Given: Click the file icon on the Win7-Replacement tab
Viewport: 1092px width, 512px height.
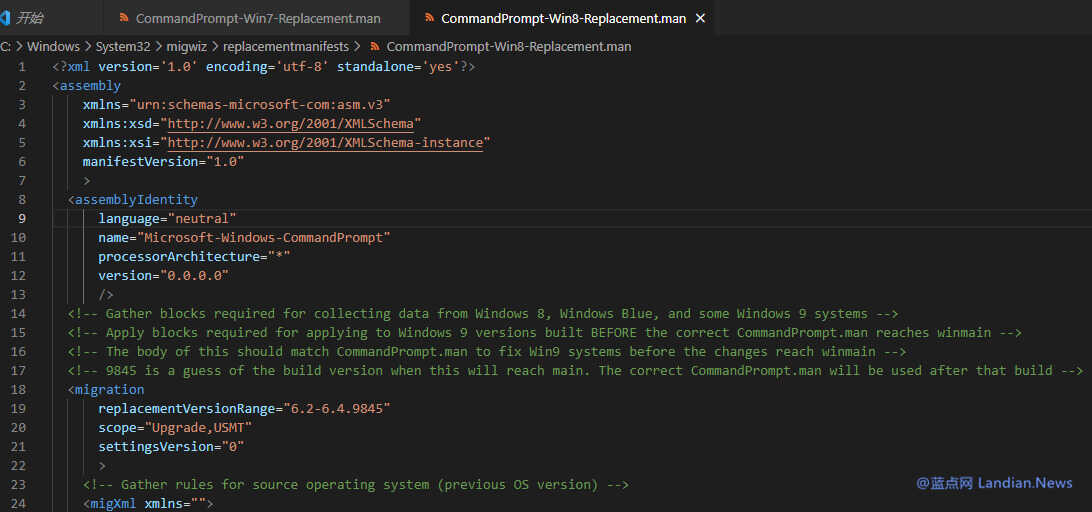Looking at the screenshot, I should coord(124,18).
